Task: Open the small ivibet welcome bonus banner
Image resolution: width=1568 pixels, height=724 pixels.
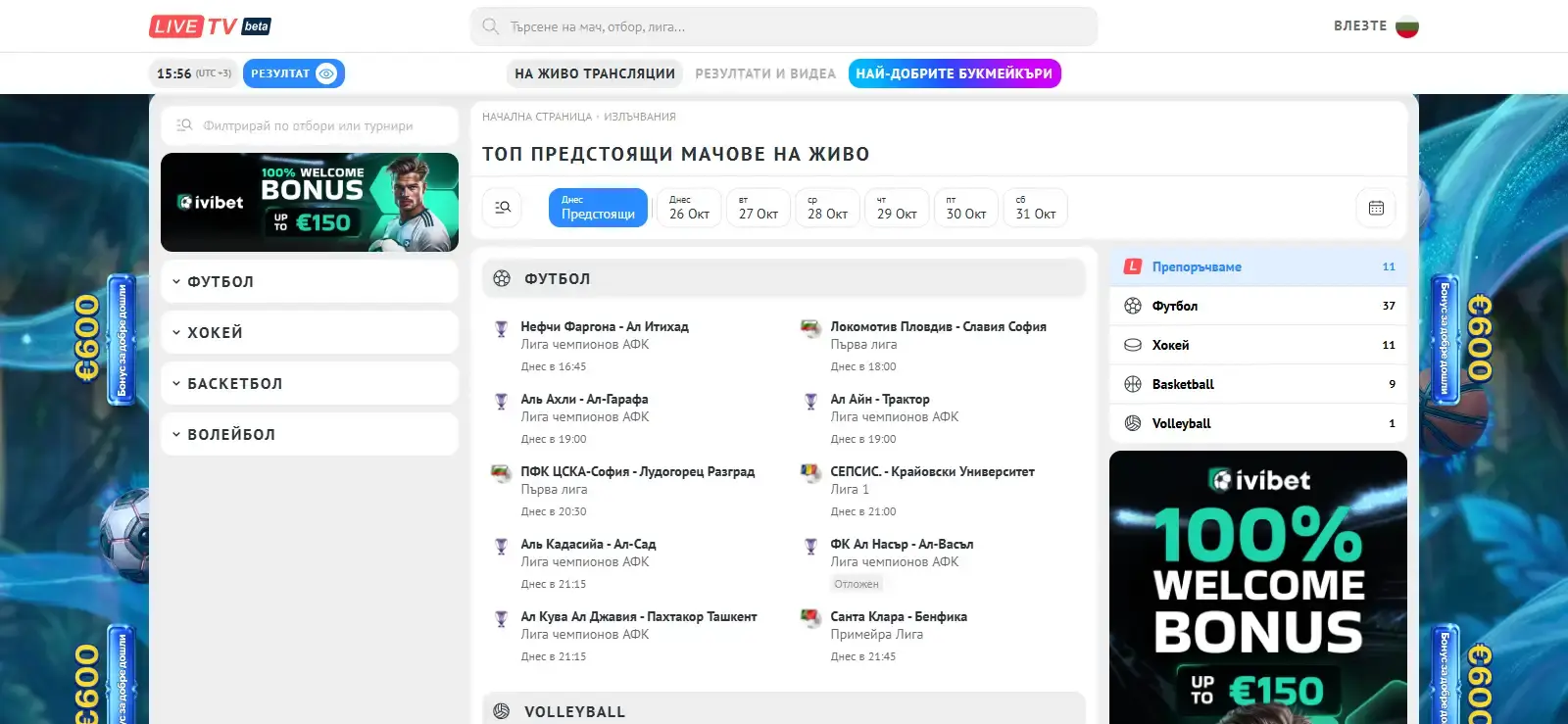Action: point(310,202)
